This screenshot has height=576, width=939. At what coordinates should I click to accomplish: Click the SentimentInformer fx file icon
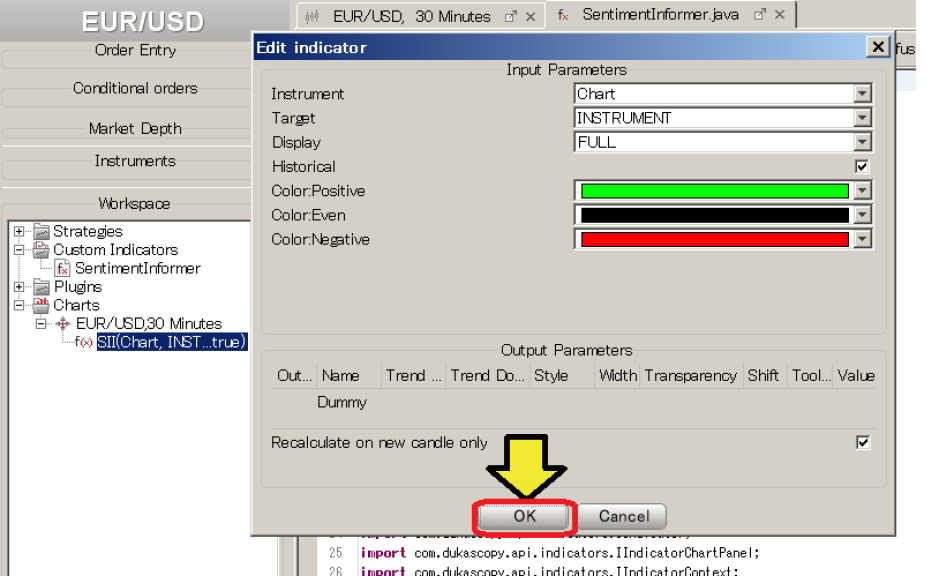(62, 268)
